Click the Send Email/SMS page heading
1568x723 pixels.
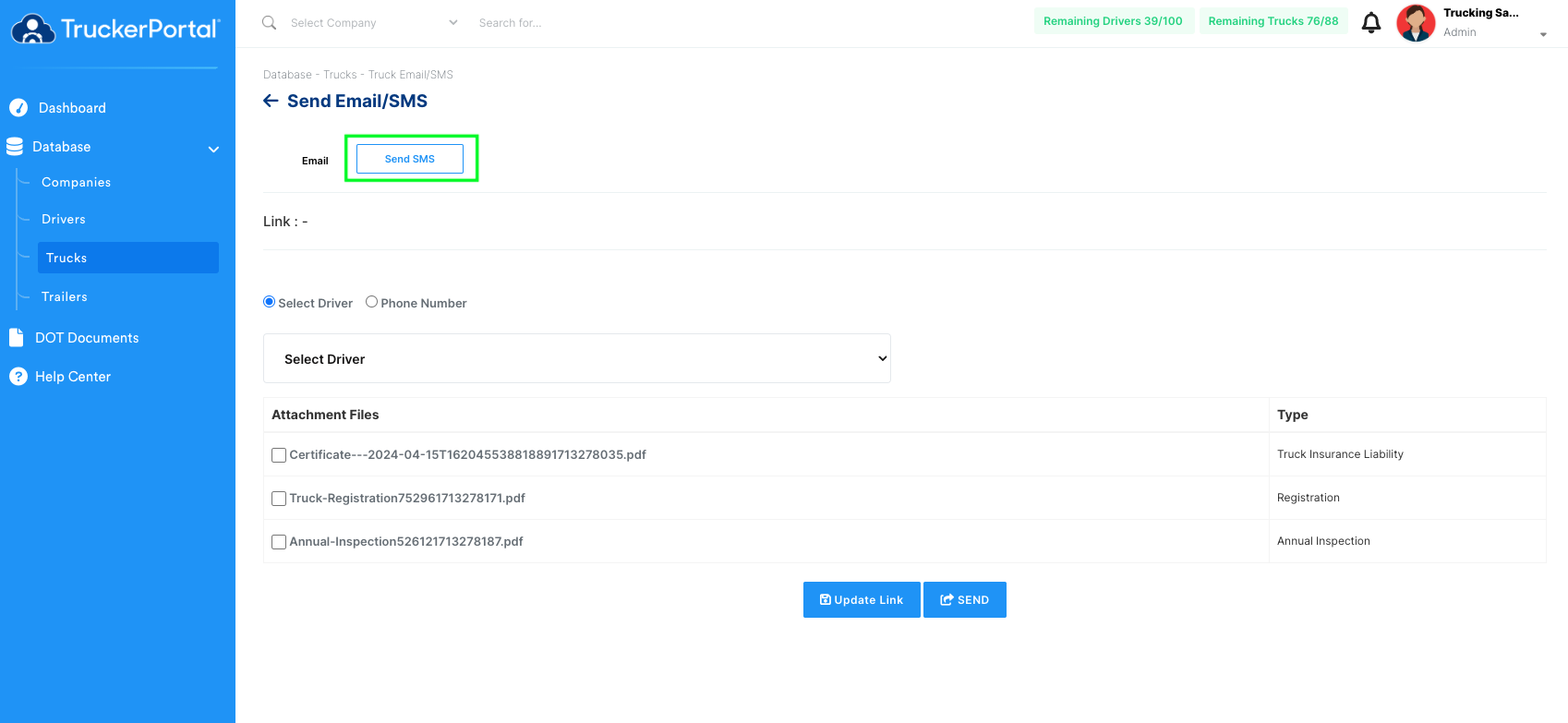click(357, 101)
